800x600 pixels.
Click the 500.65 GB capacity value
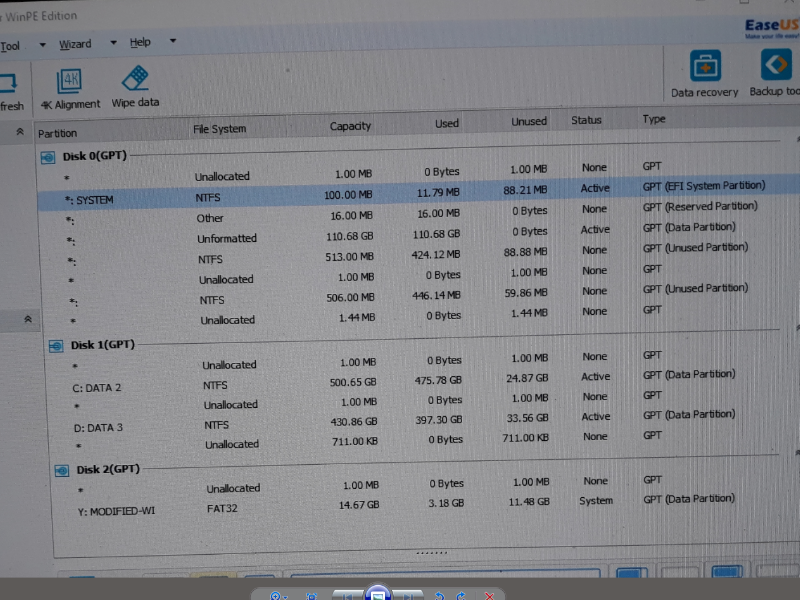353,382
